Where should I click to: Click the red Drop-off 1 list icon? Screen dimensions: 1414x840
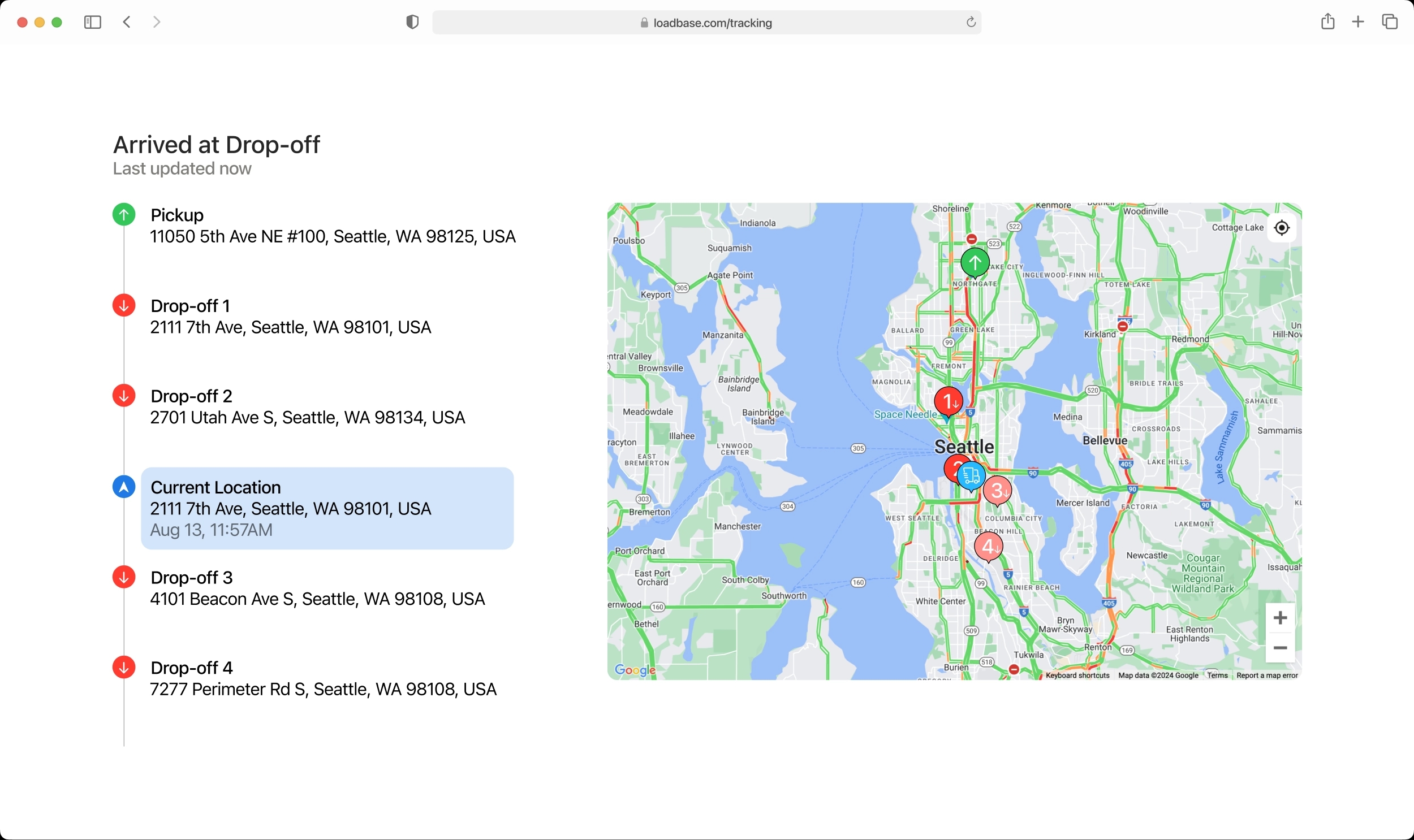coord(124,305)
